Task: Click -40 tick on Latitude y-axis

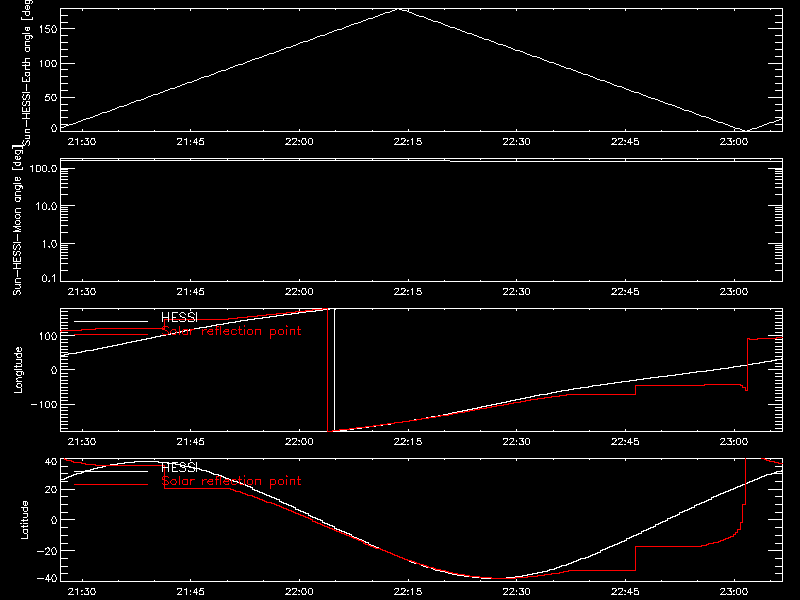Action: tap(47, 579)
